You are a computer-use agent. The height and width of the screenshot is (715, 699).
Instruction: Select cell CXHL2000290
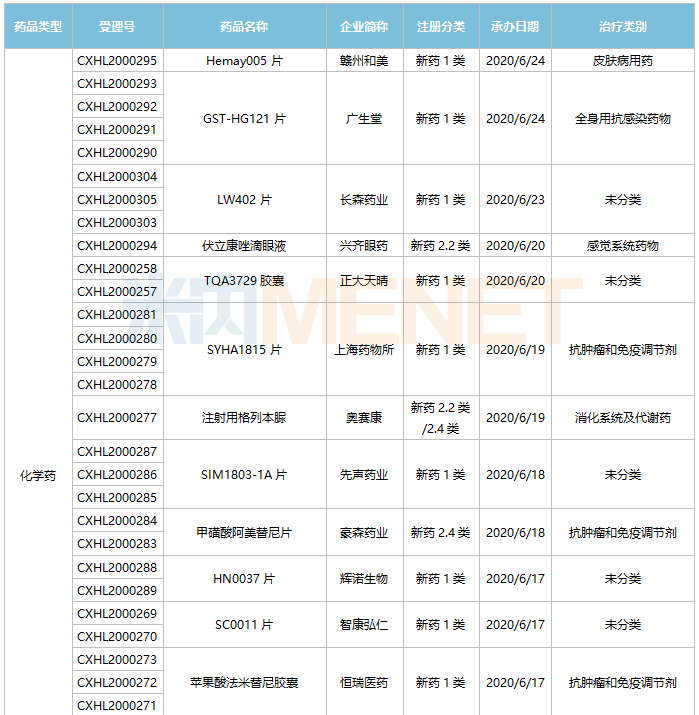(118, 153)
